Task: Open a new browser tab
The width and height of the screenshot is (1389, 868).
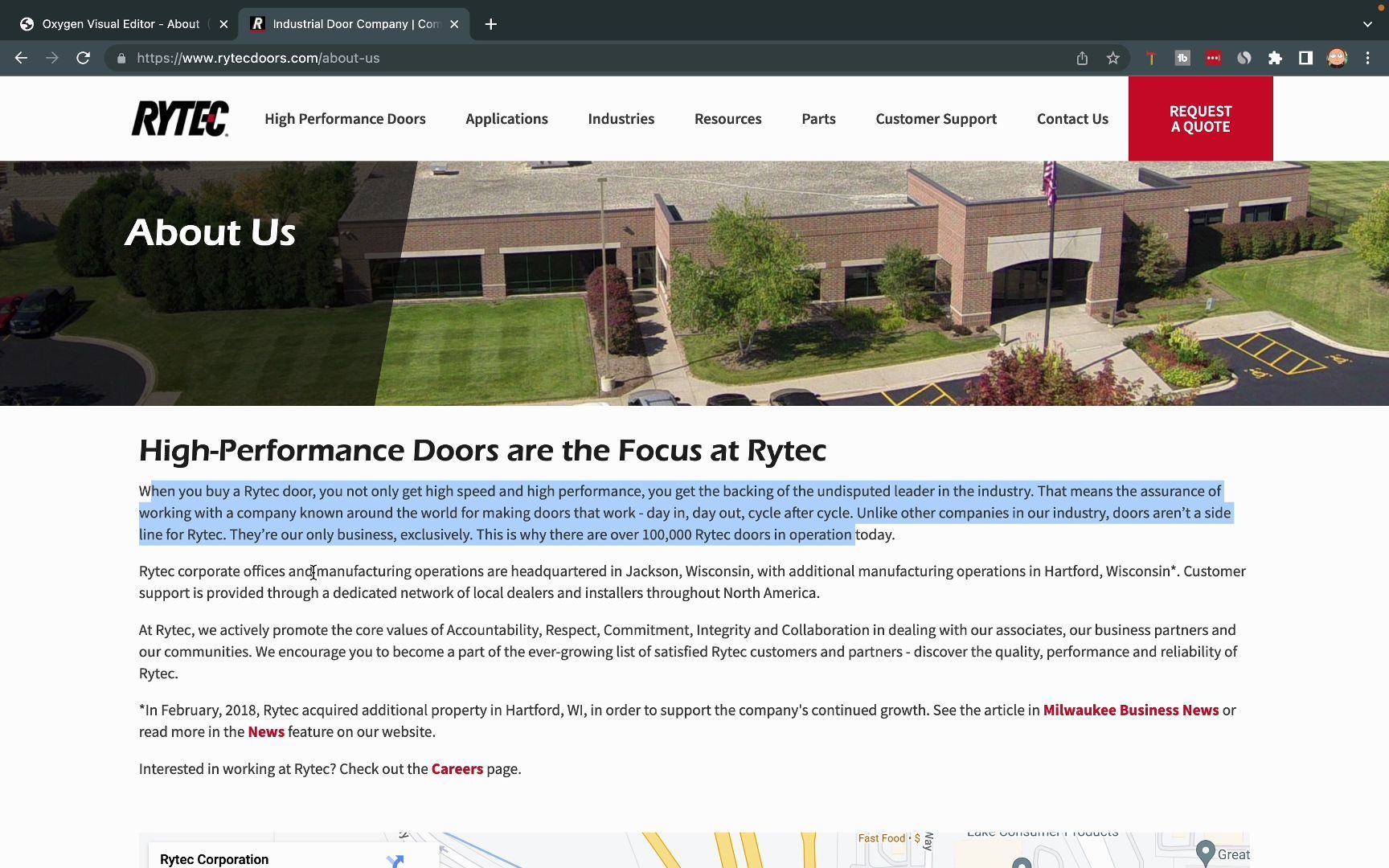Action: point(491,24)
